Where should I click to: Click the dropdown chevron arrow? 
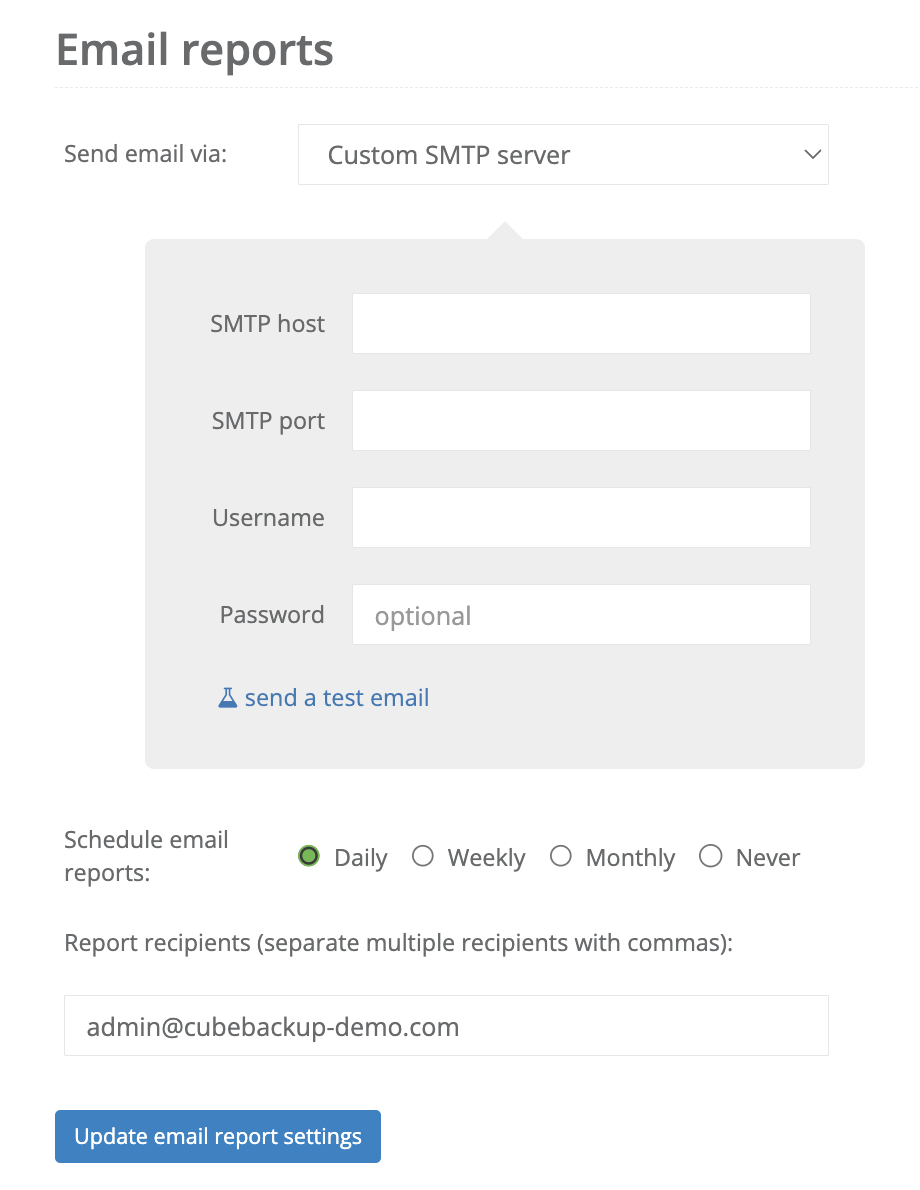(812, 155)
